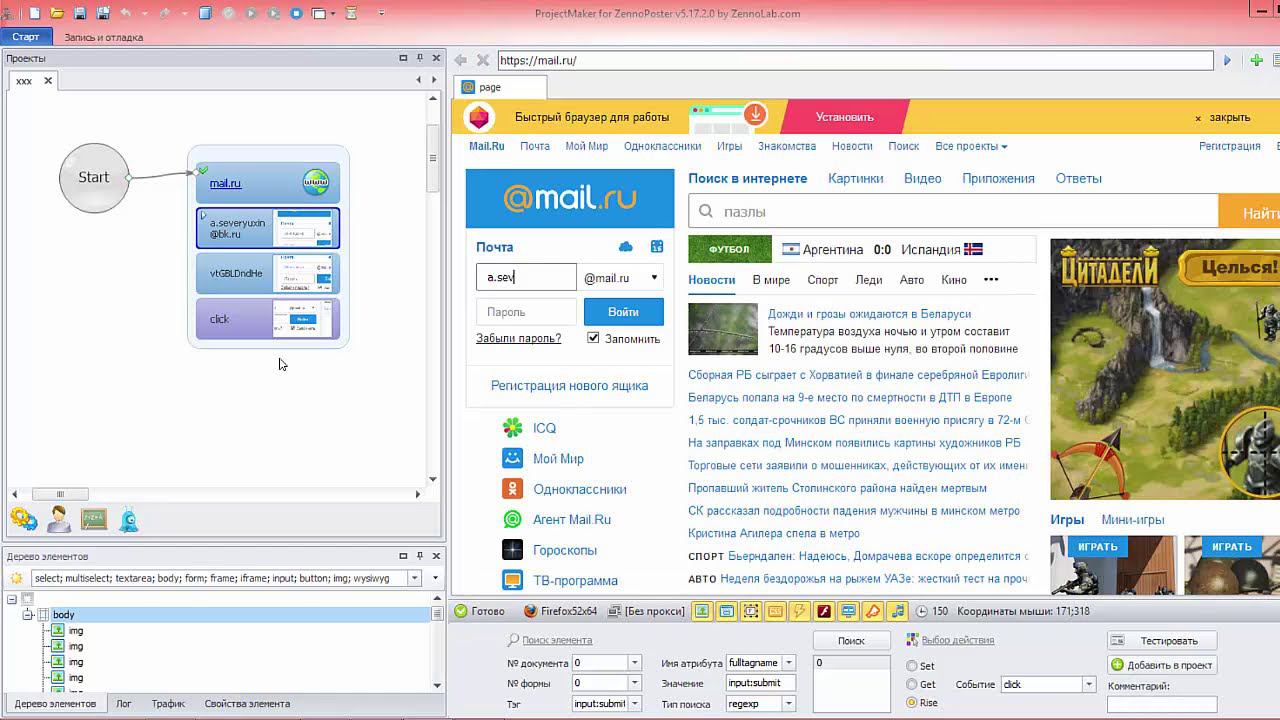Pin the Проекты panel with the pin icon
Image resolution: width=1280 pixels, height=720 pixels.
(x=420, y=58)
